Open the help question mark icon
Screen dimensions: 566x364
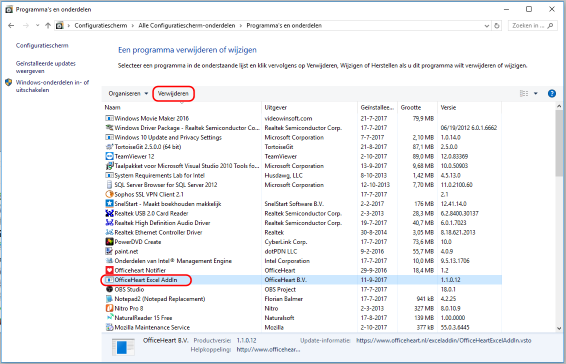point(552,94)
